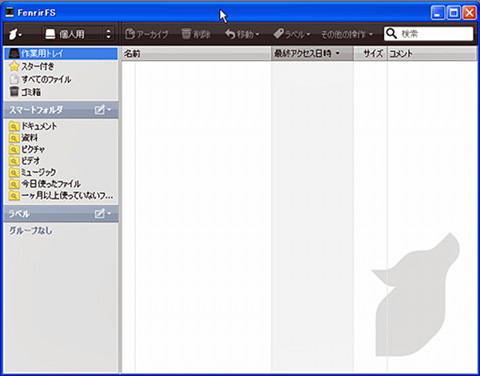Close the FenrirFS window
This screenshot has height=376, width=480.
tap(470, 13)
